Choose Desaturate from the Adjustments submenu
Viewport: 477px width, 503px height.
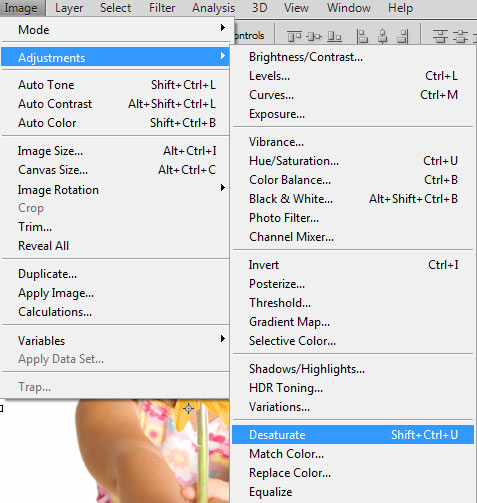[353, 435]
